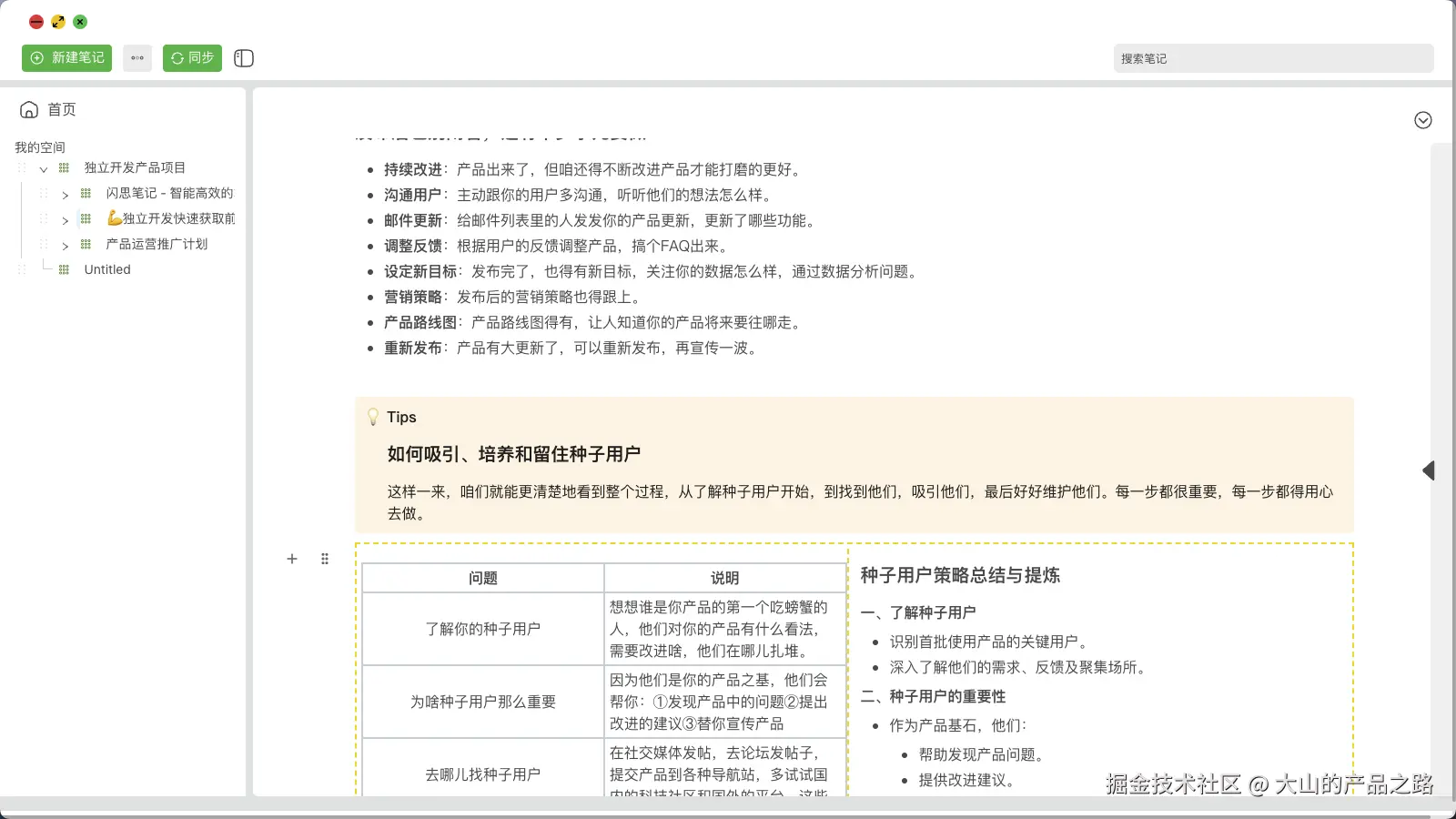The image size is (1456, 819).
Task: Click the 说明 table header cell
Action: click(x=725, y=578)
